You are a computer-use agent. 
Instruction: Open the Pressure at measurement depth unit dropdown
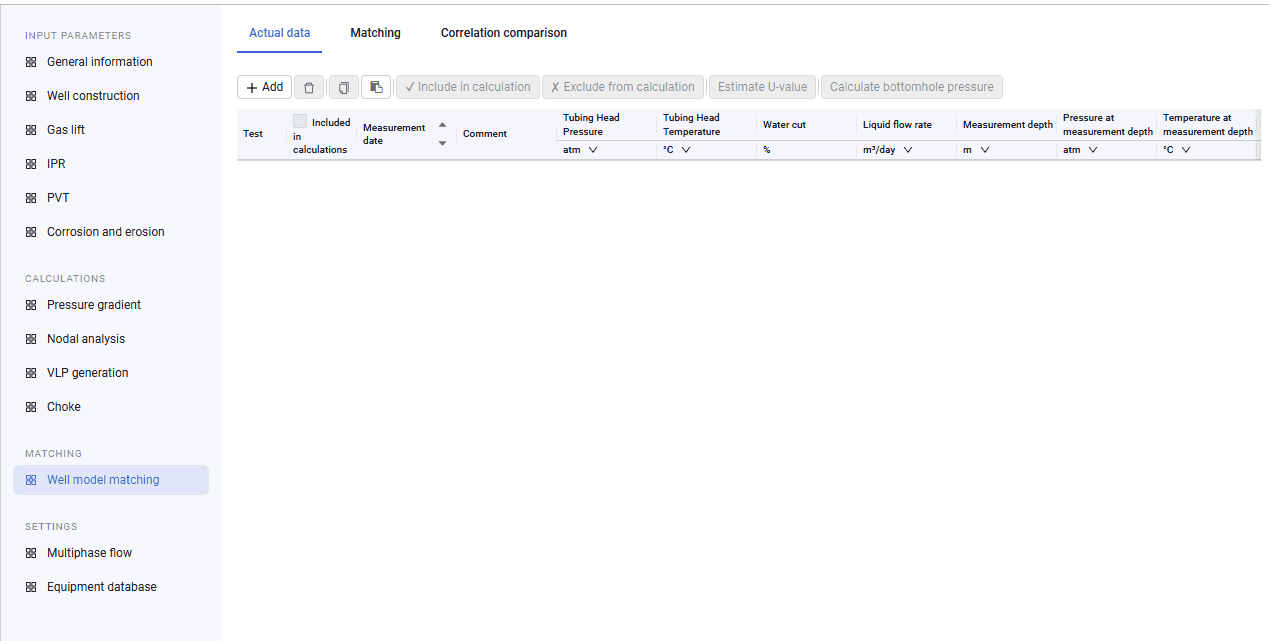tap(1080, 150)
